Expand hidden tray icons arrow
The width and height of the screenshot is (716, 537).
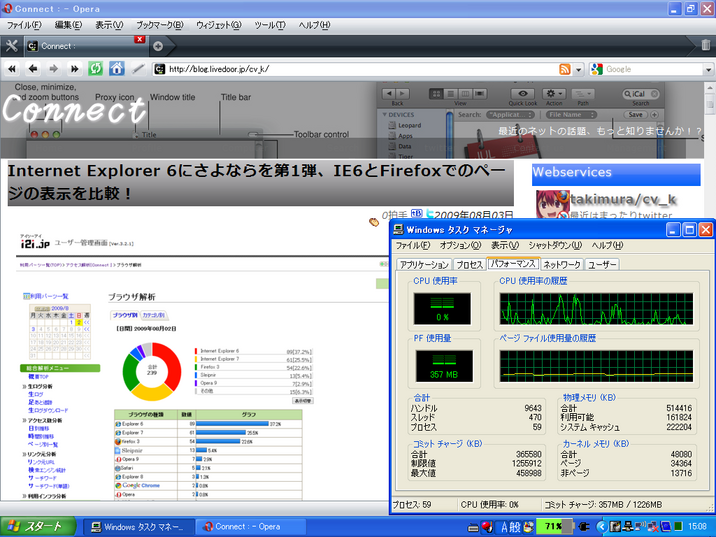pyautogui.click(x=601, y=527)
